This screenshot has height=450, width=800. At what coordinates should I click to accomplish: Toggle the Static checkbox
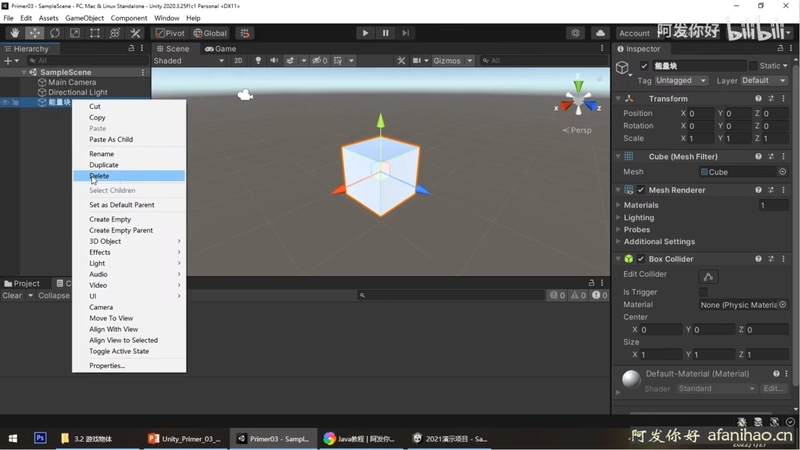pos(753,66)
